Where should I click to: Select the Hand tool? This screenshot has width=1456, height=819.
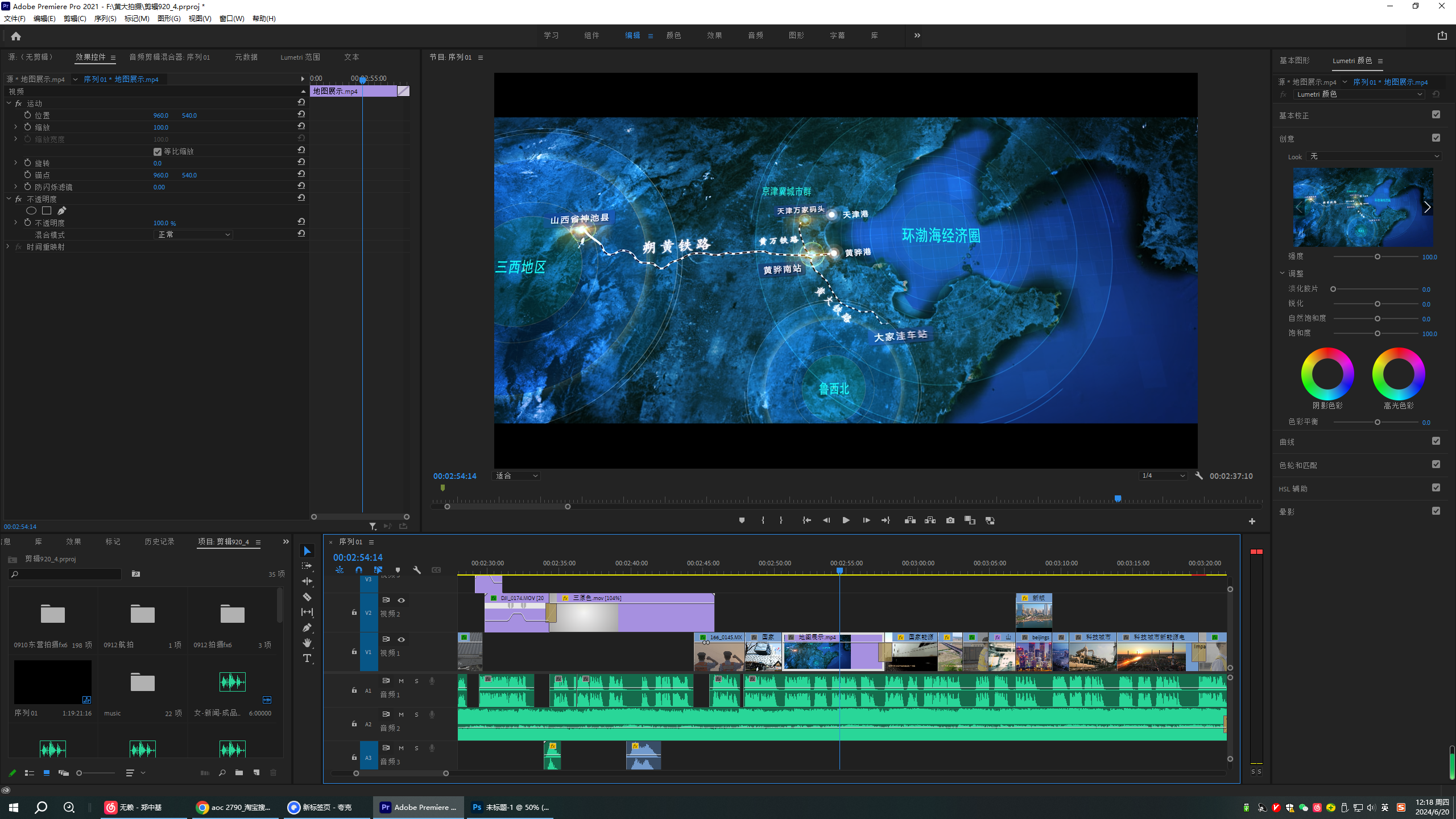coord(307,643)
